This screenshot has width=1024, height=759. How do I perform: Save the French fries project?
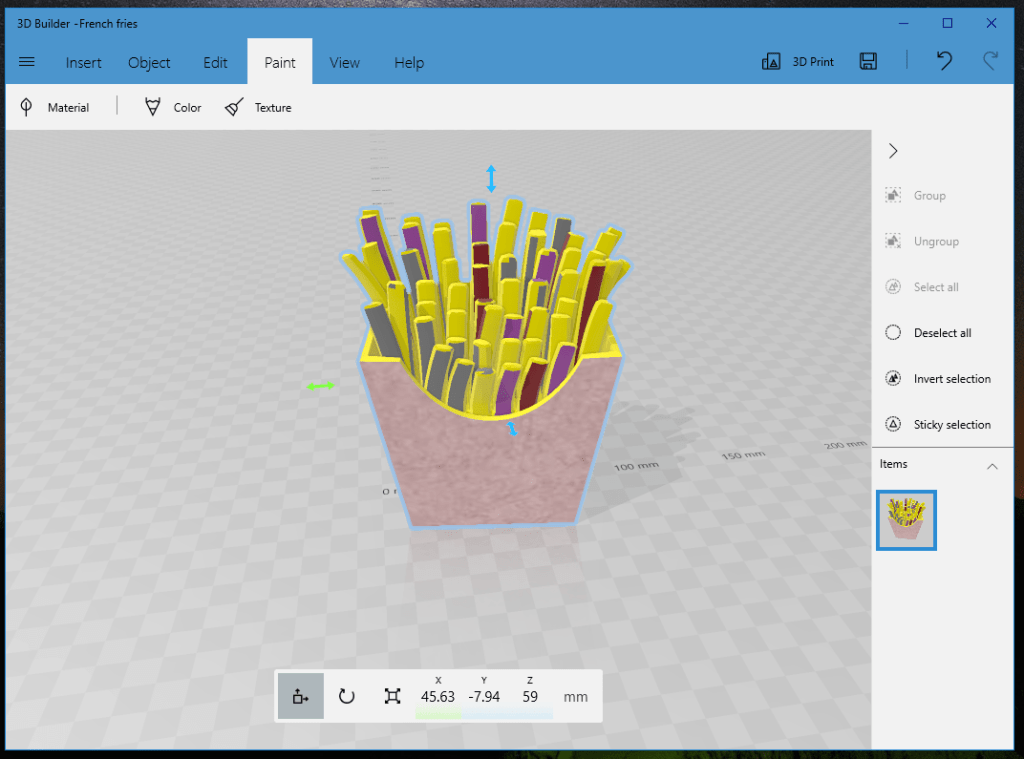pyautogui.click(x=868, y=61)
